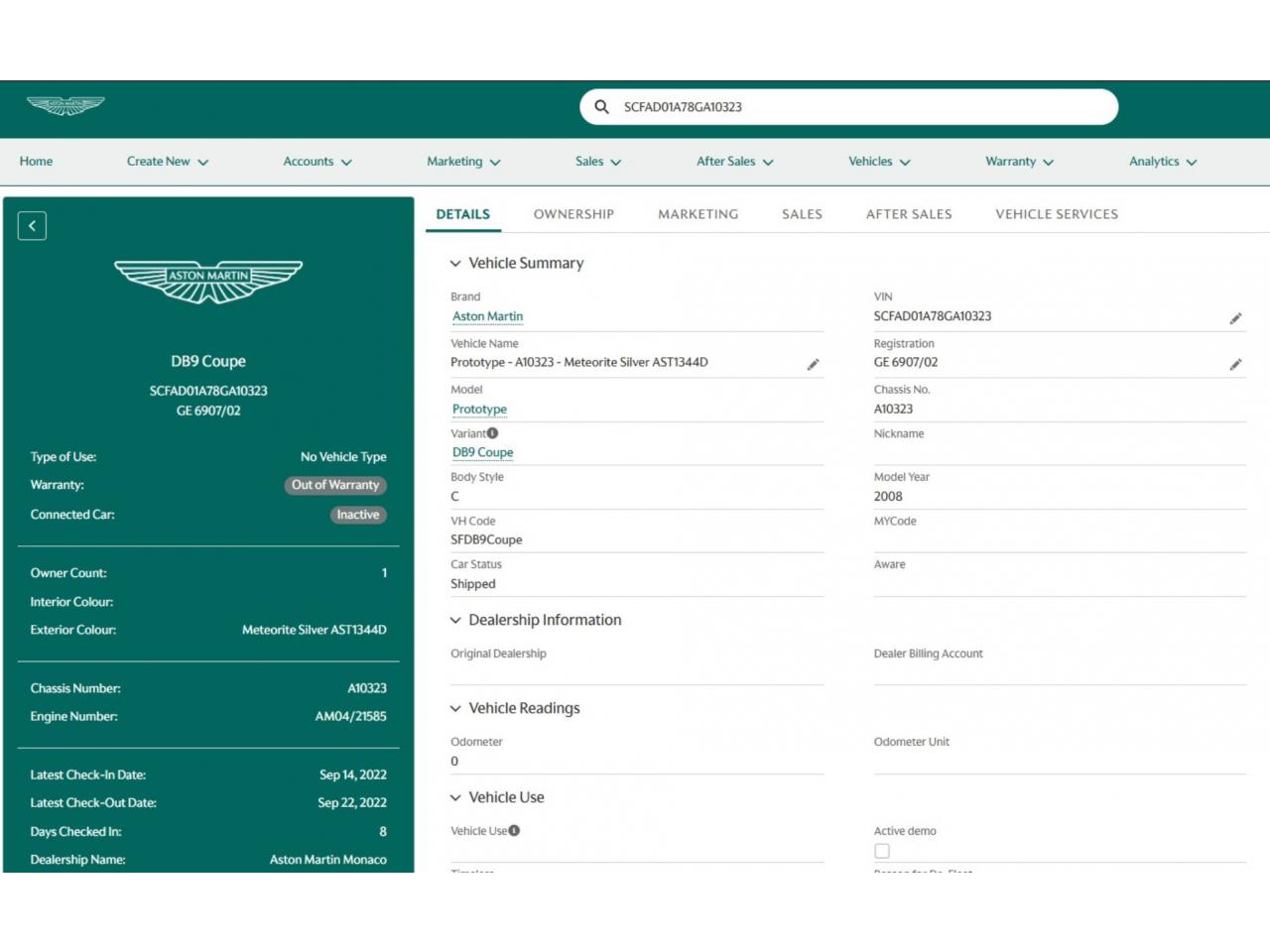This screenshot has width=1270, height=952.
Task: Edit the Vehicle Name pencil icon
Action: pyautogui.click(x=813, y=364)
